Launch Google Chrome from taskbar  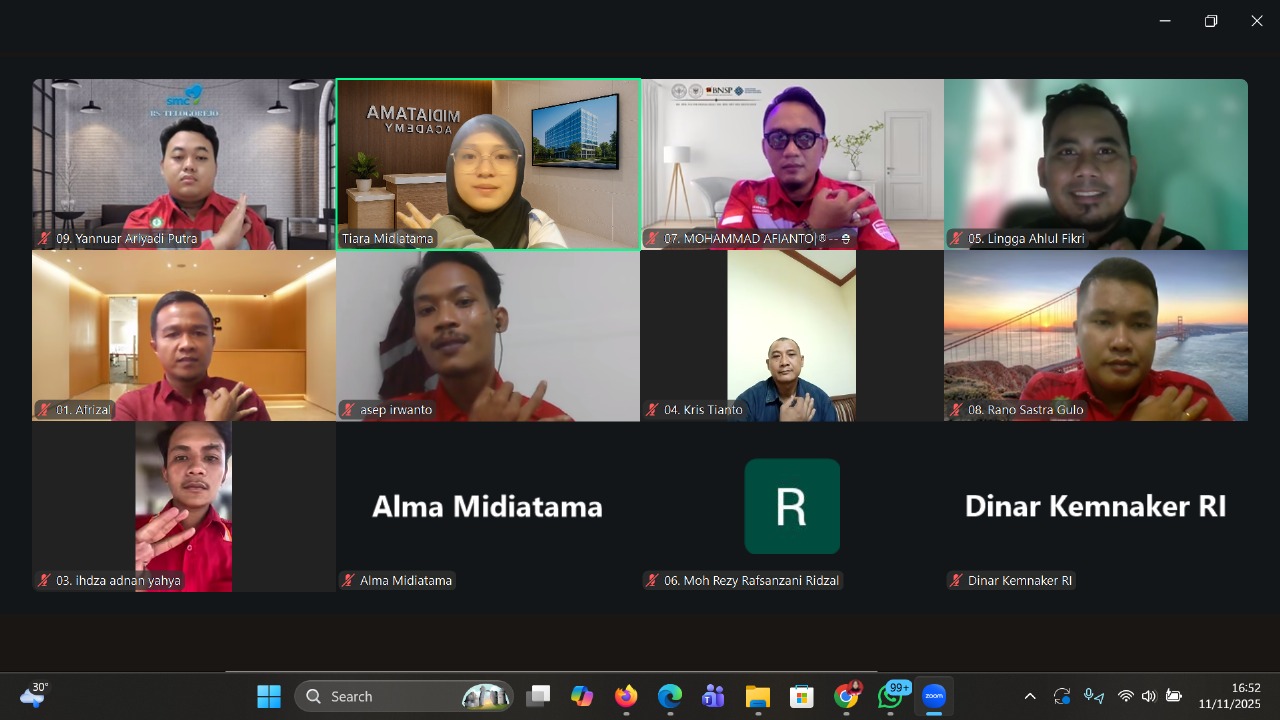(x=846, y=696)
